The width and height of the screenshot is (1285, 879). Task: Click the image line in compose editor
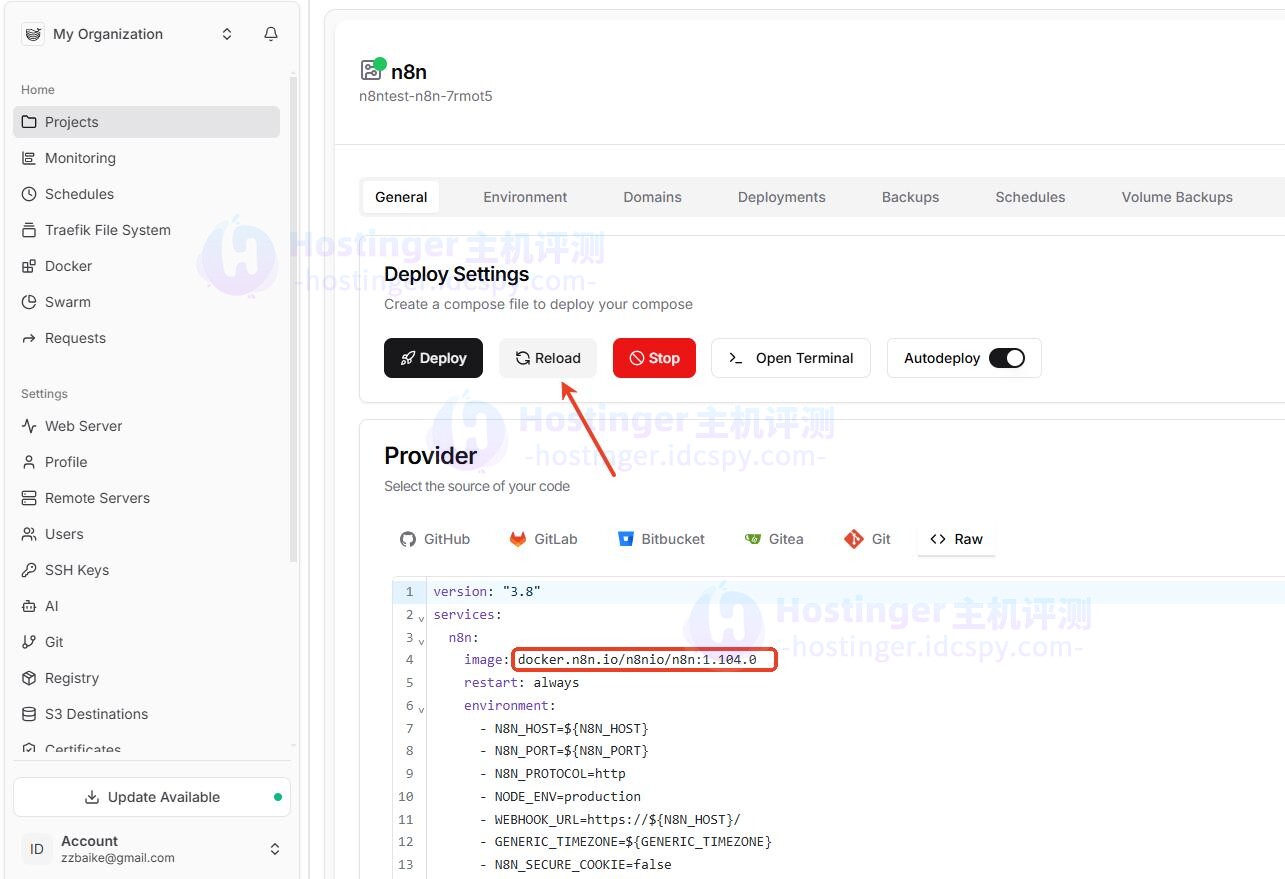640,660
